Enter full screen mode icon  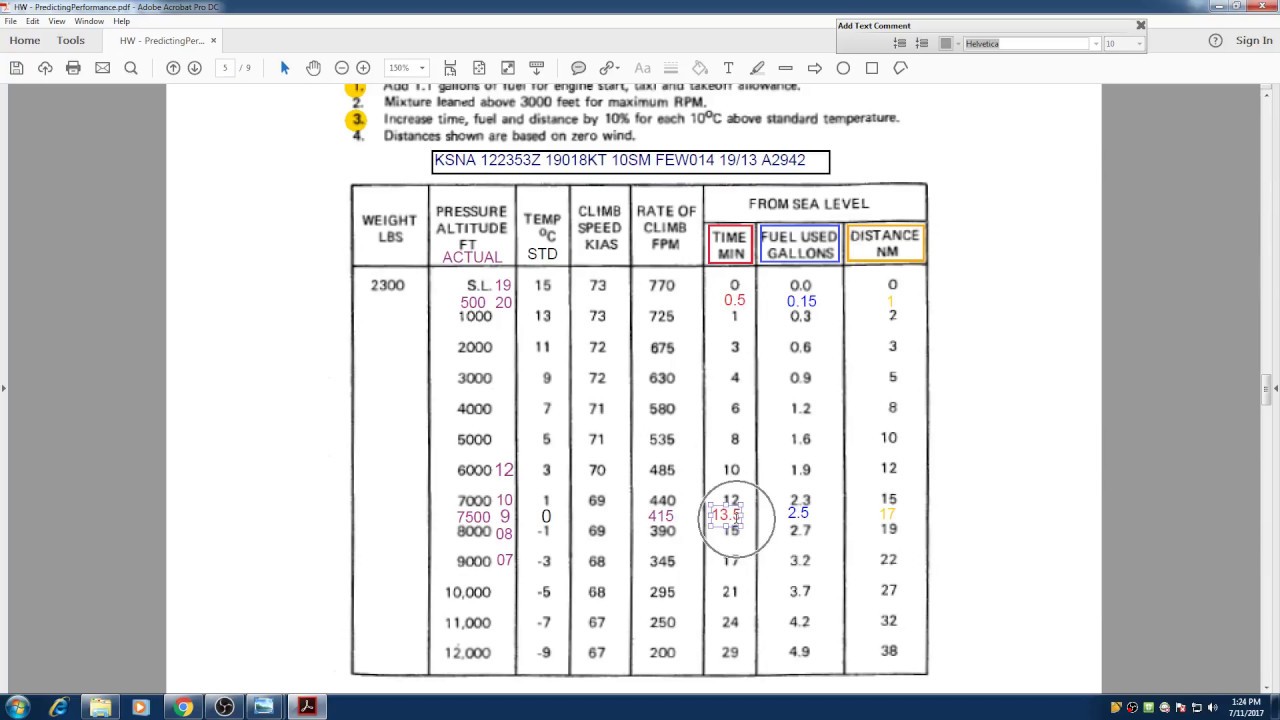point(508,68)
